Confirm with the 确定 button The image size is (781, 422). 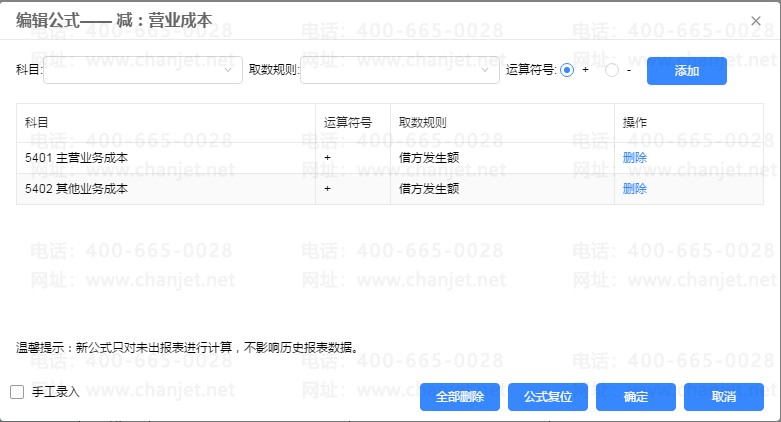coord(636,397)
